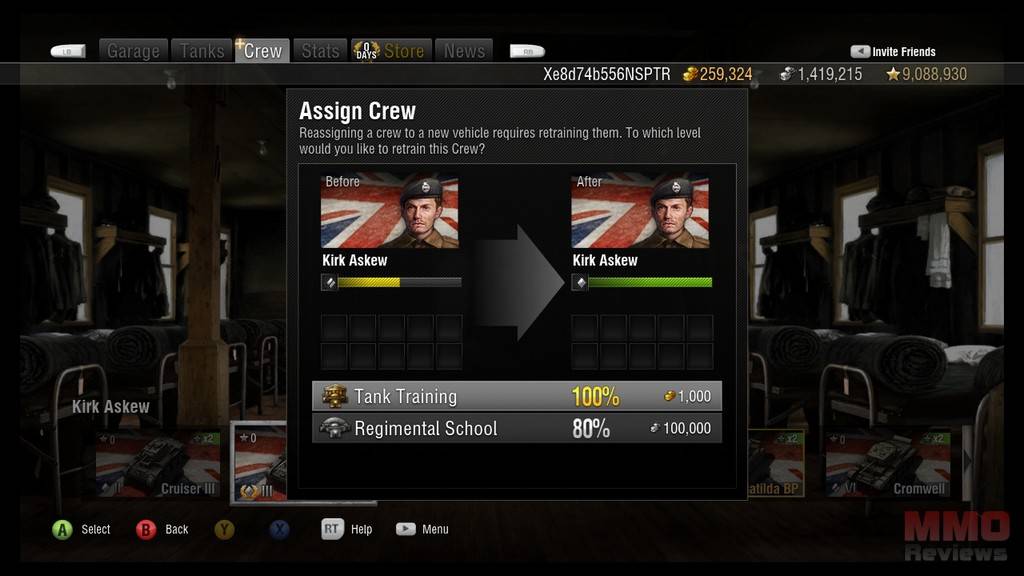Click the red B Back button icon
This screenshot has height=576, width=1024.
(x=146, y=529)
